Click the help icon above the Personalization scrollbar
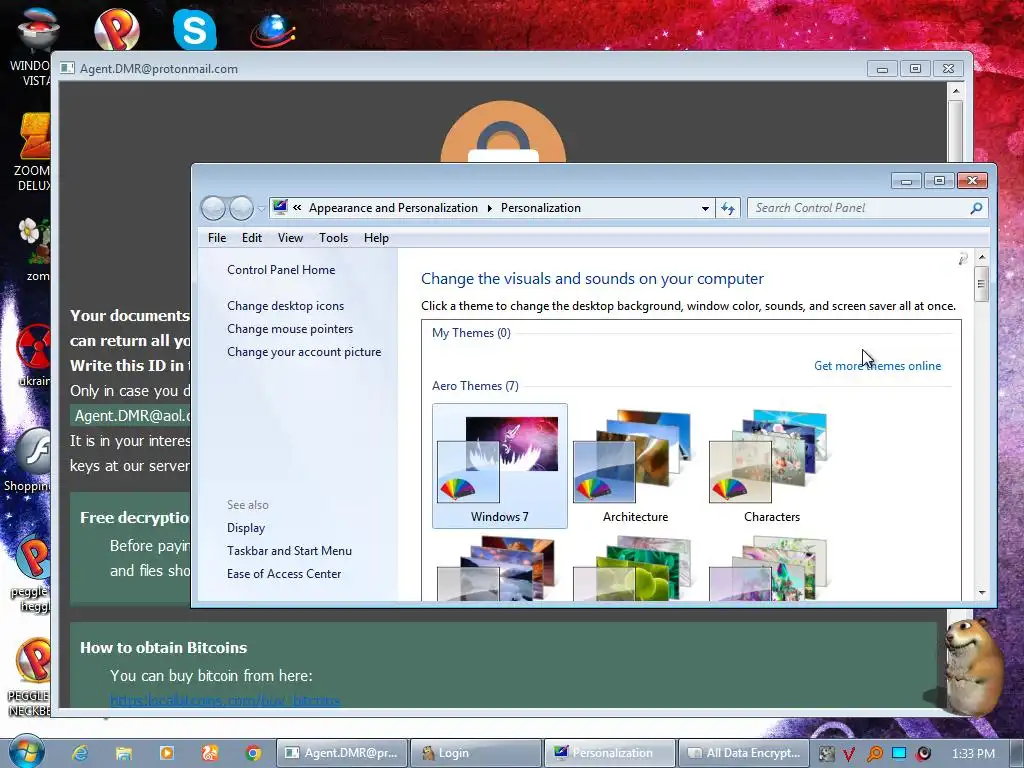1024x768 pixels. (x=963, y=259)
